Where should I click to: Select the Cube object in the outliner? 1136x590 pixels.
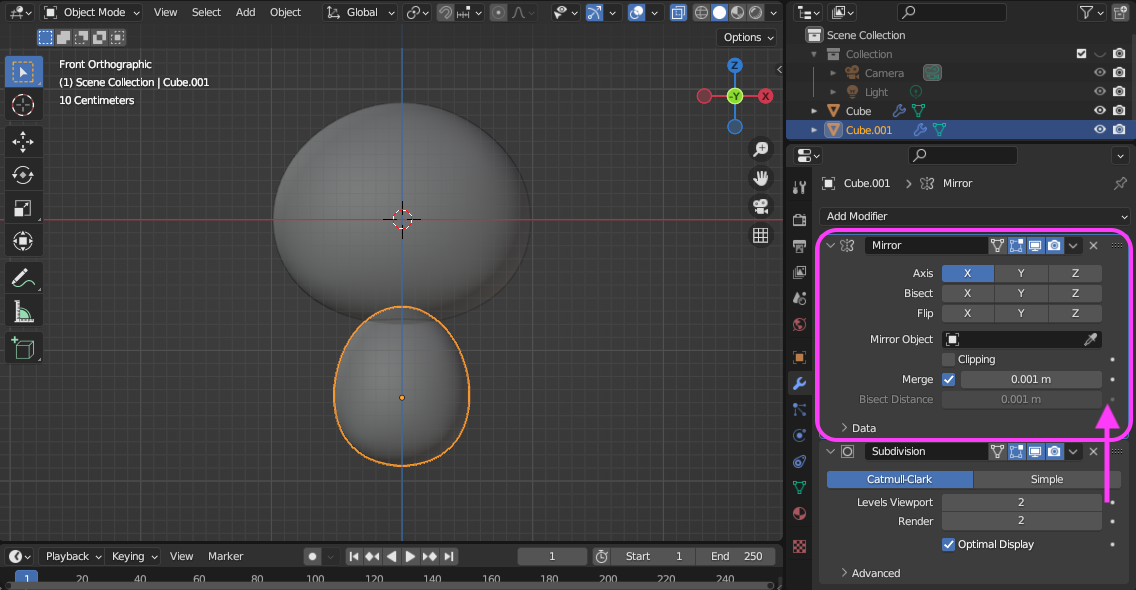(x=858, y=111)
